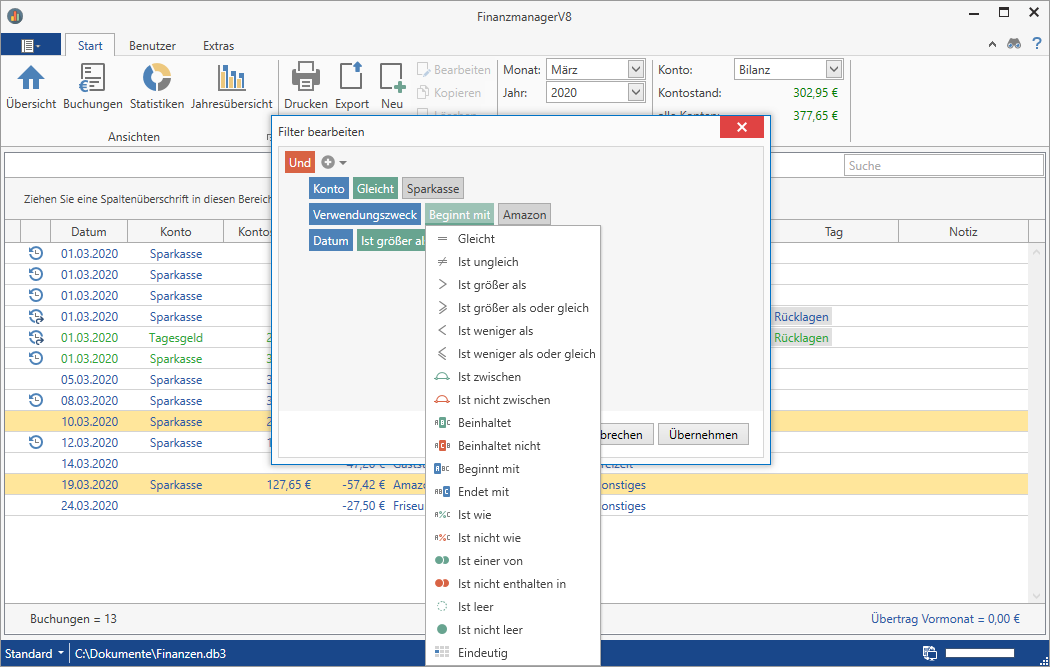Click the status bar sync icon
This screenshot has width=1050, height=667.
pos(929,653)
